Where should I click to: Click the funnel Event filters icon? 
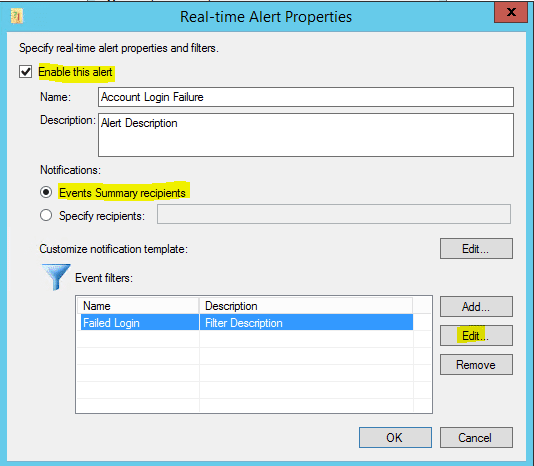pos(56,277)
